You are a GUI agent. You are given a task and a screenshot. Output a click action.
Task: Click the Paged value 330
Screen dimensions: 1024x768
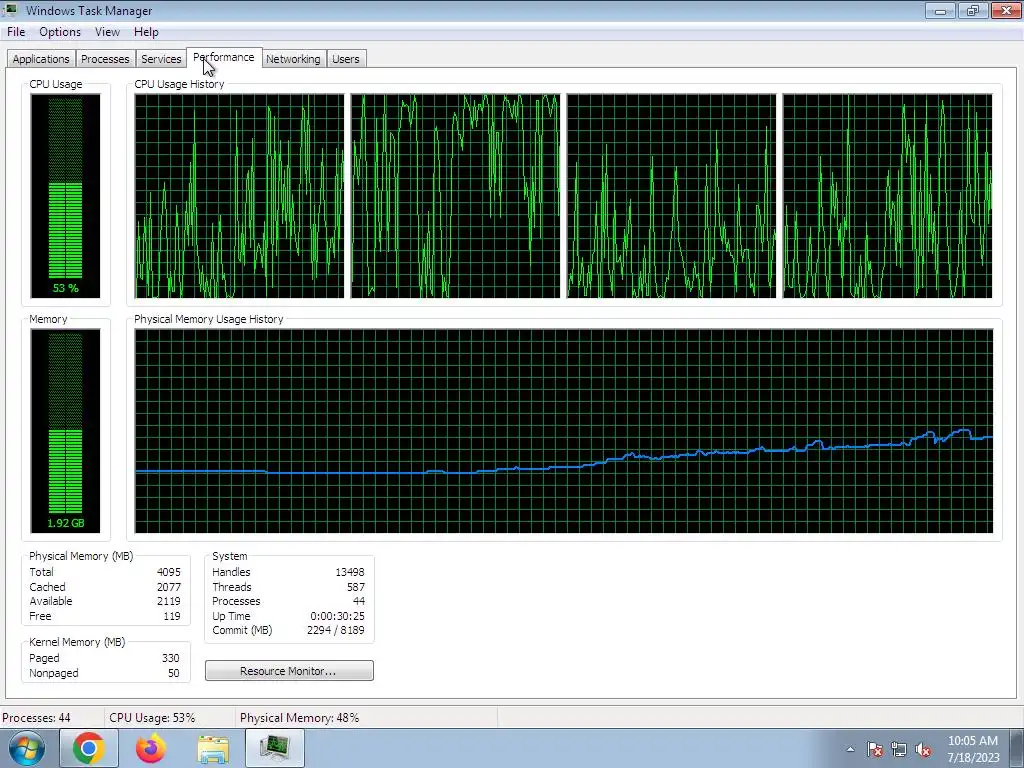pos(170,658)
